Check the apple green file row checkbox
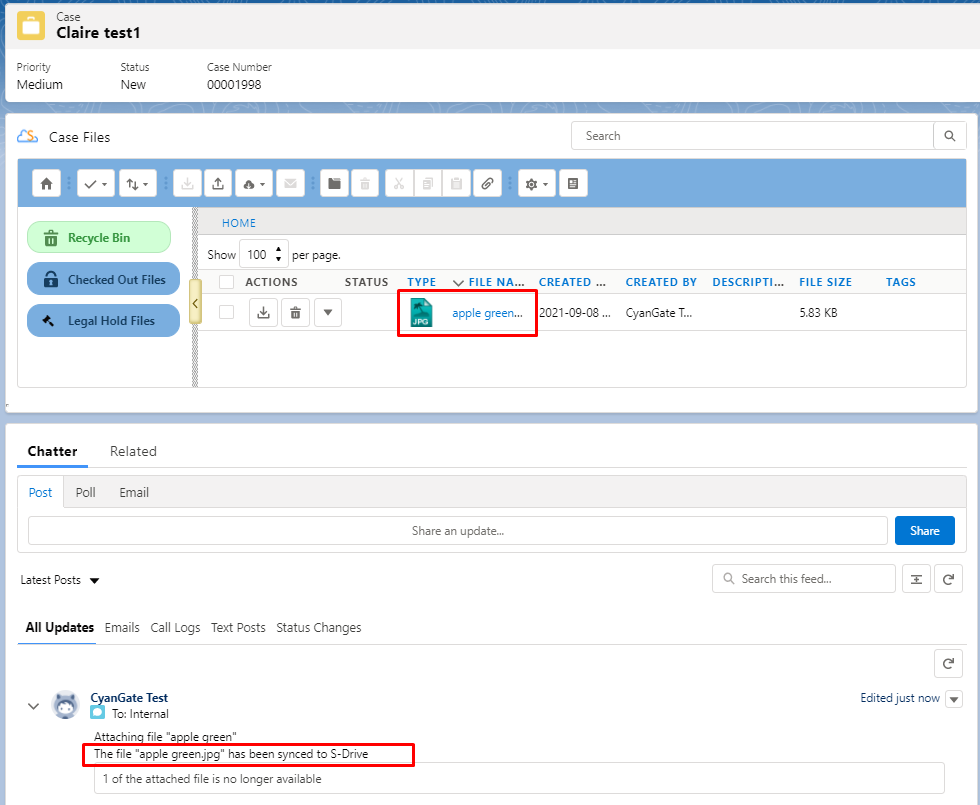Screen dimensions: 980x805 click(x=227, y=312)
